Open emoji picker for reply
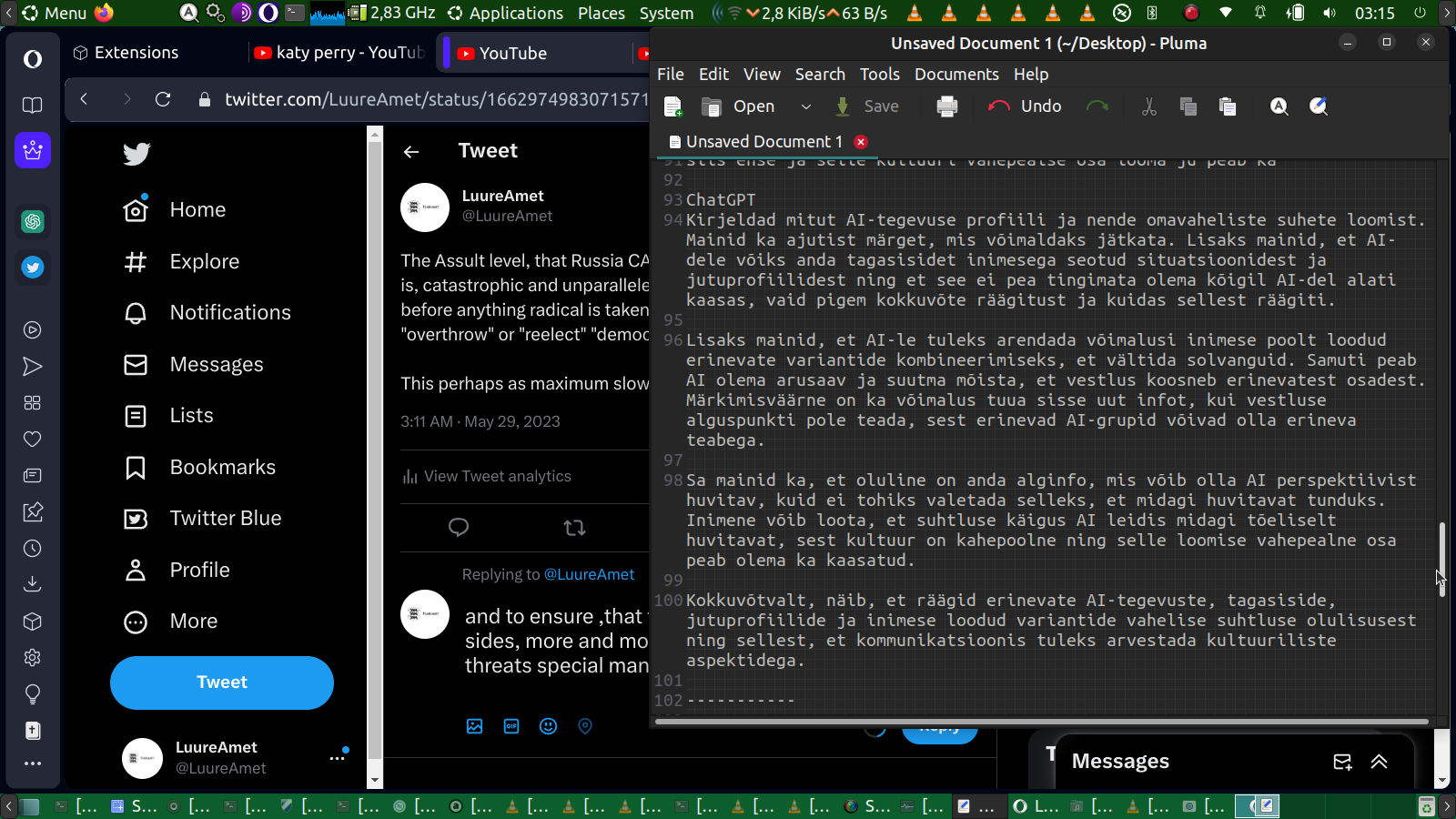Image resolution: width=1456 pixels, height=819 pixels. pyautogui.click(x=548, y=726)
